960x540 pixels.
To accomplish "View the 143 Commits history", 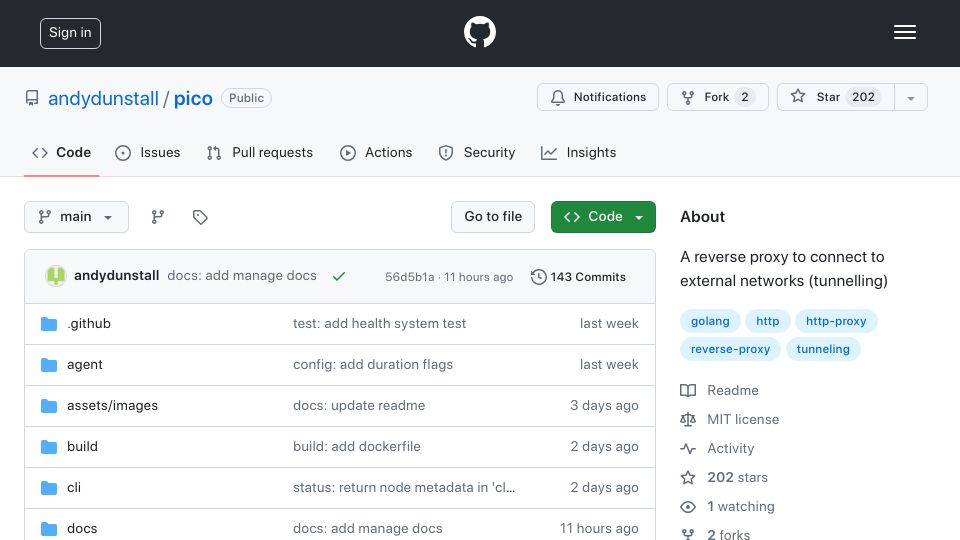I will (579, 277).
